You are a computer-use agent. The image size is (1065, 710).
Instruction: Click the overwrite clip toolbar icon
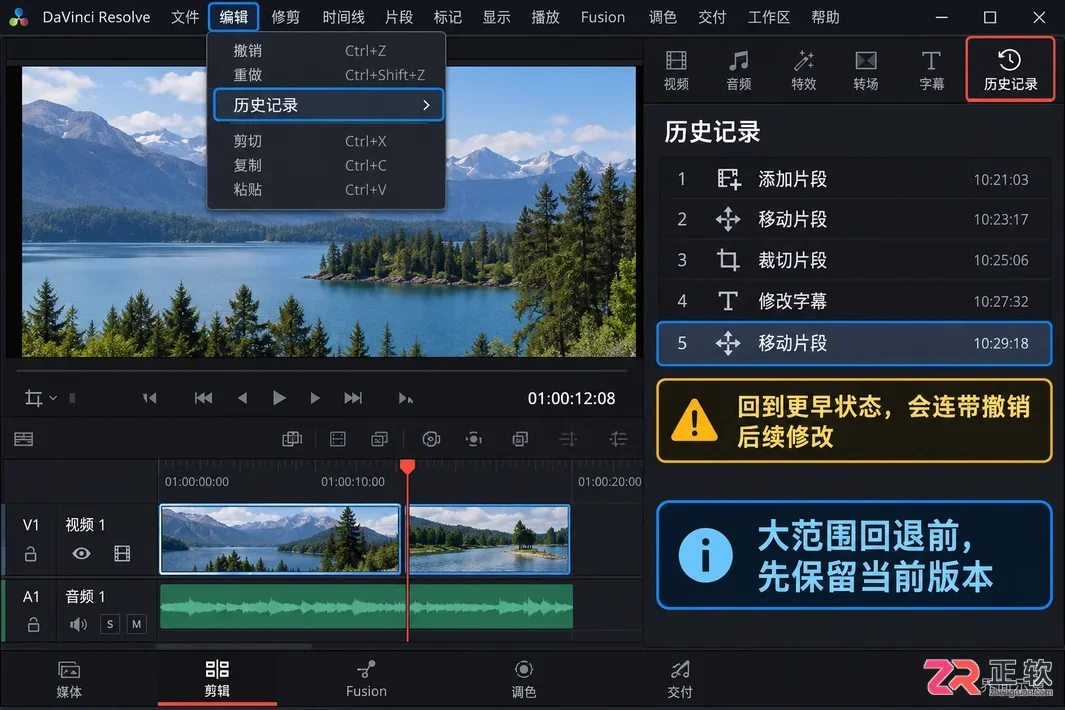338,440
